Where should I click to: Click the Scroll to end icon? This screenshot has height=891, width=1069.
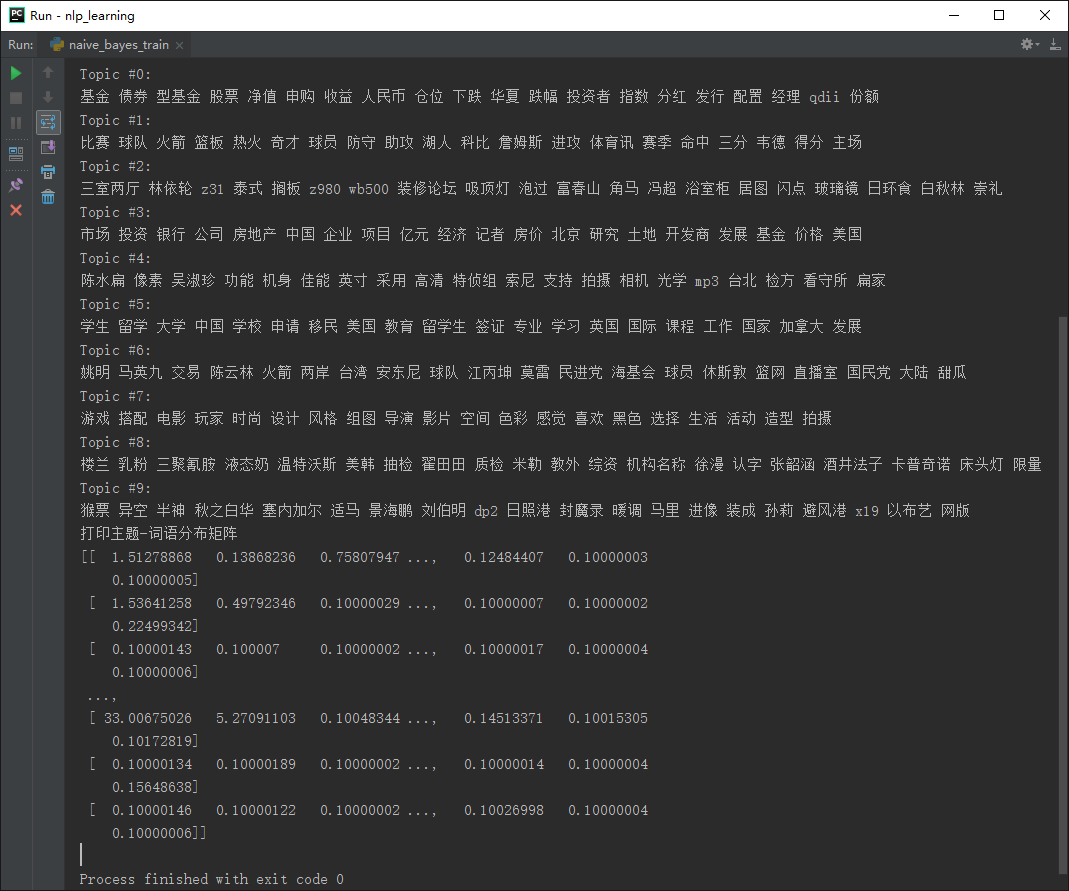point(48,147)
